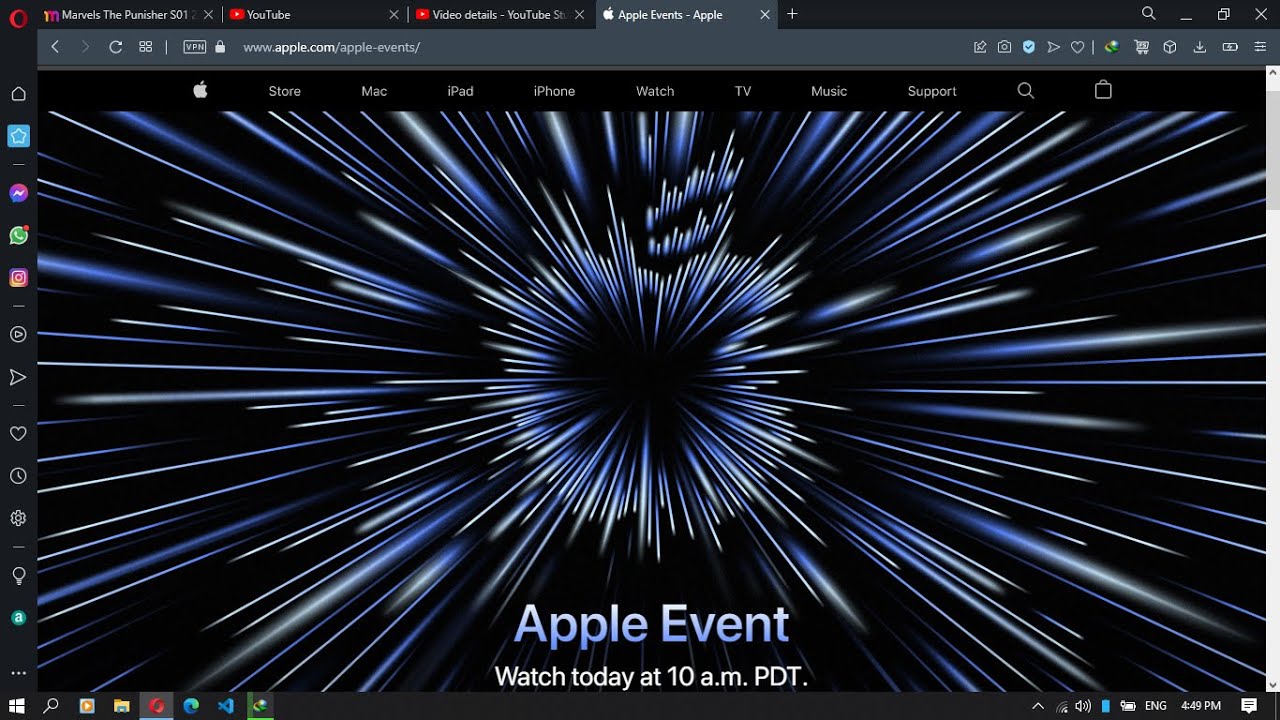Viewport: 1280px width, 720px height.
Task: Open Messenger in the sidebar
Action: [x=18, y=193]
